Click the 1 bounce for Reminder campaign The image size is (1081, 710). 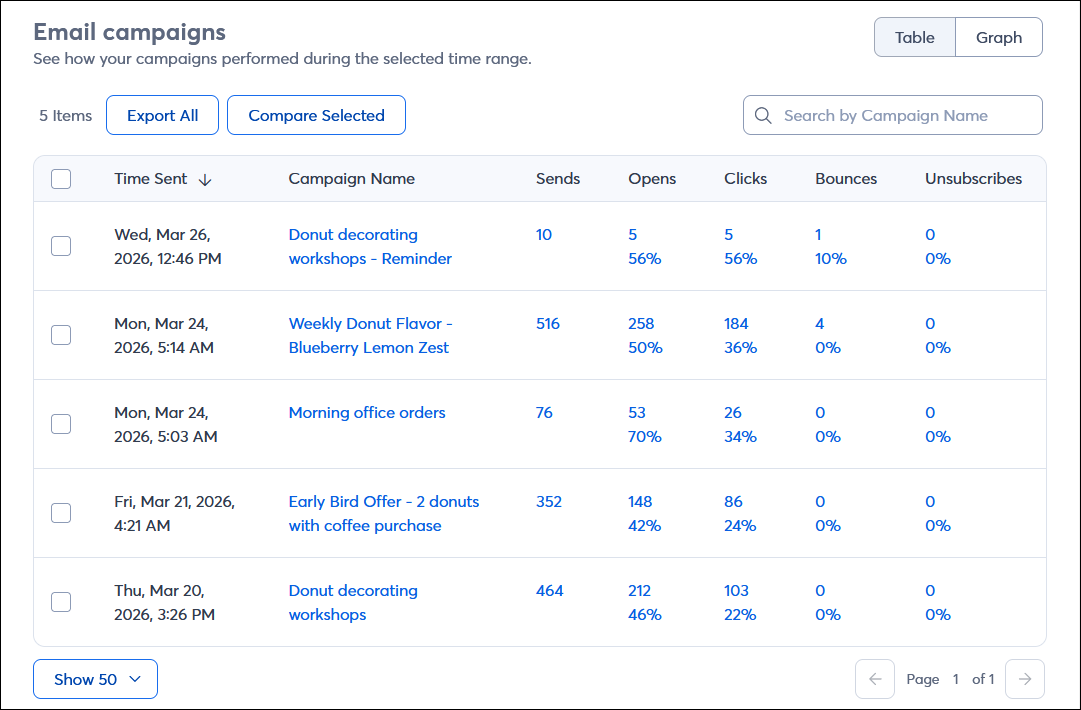click(818, 234)
